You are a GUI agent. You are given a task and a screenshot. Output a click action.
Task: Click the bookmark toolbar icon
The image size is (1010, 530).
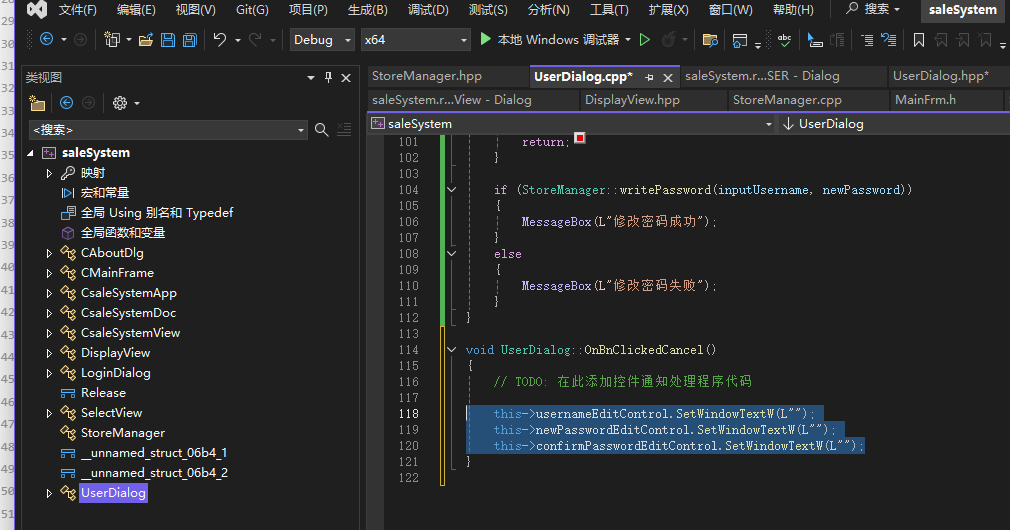[918, 40]
